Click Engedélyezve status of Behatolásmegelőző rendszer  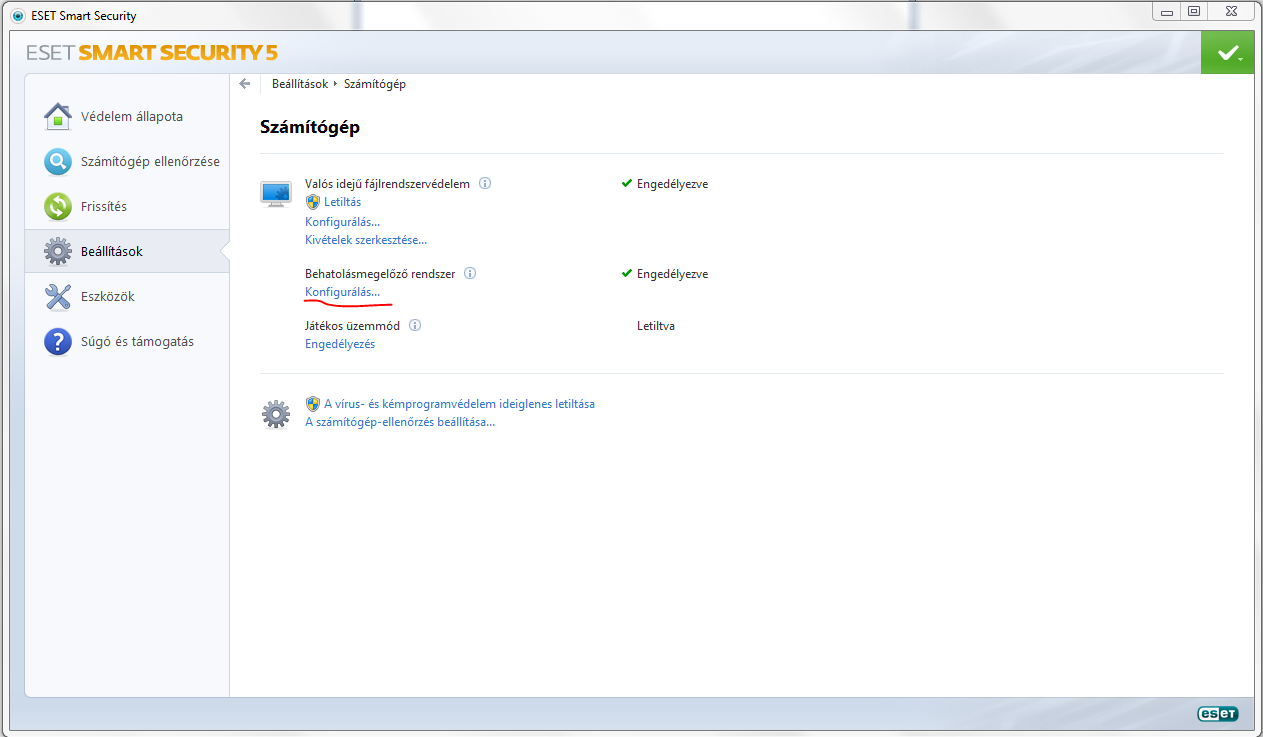[672, 273]
